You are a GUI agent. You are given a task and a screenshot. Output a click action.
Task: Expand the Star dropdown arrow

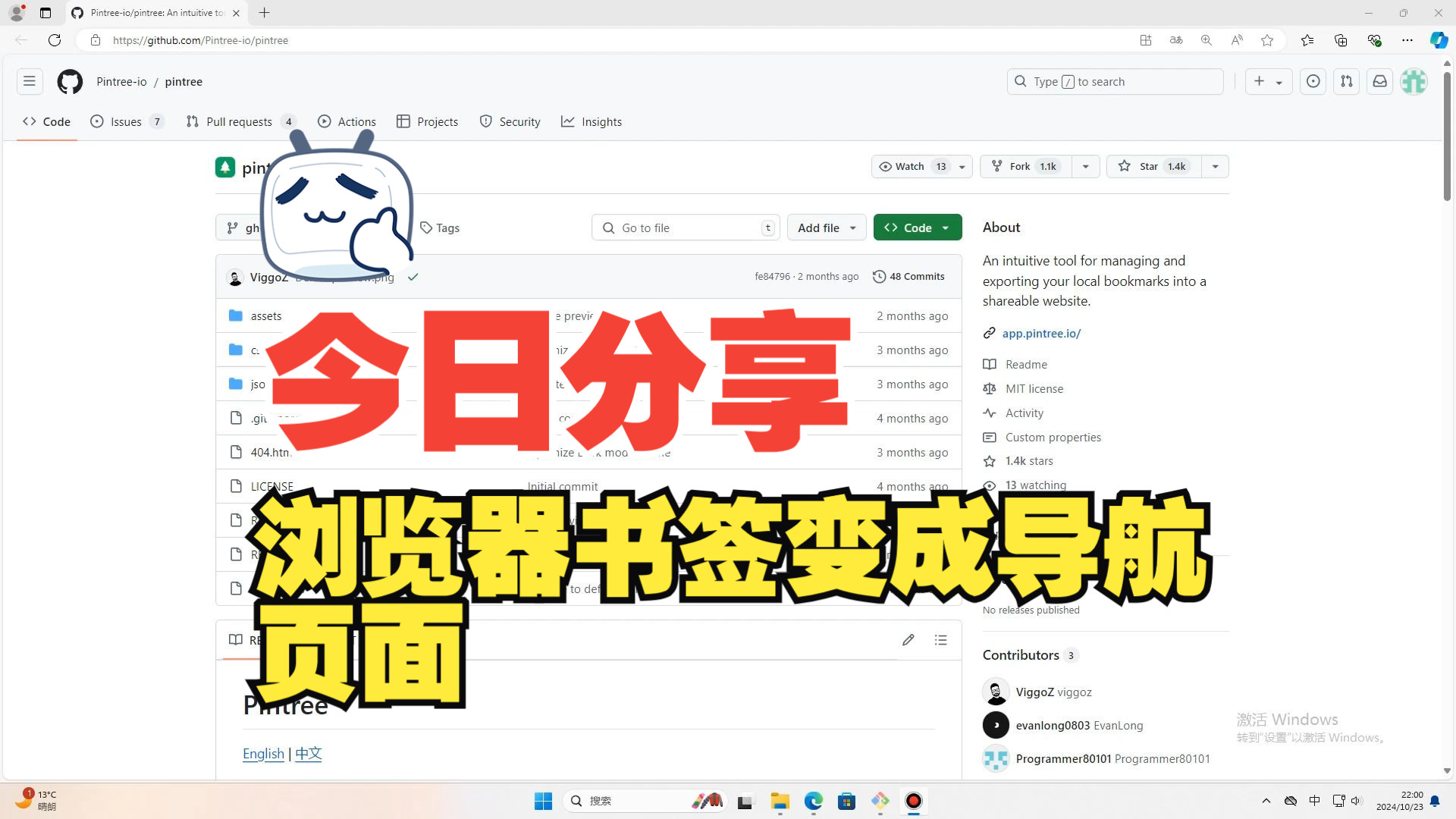point(1215,166)
